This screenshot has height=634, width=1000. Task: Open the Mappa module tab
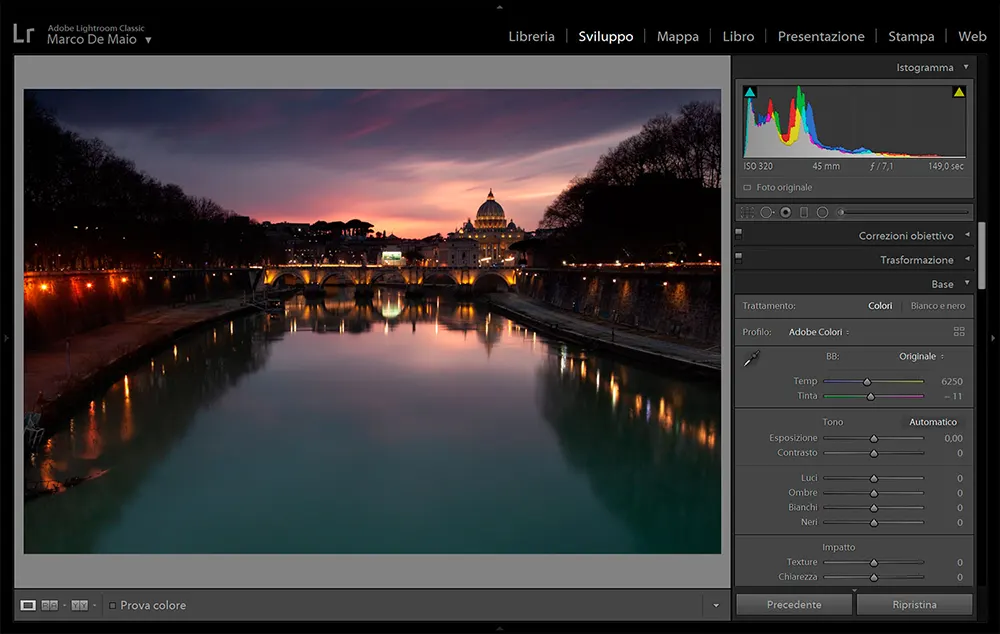click(x=677, y=36)
